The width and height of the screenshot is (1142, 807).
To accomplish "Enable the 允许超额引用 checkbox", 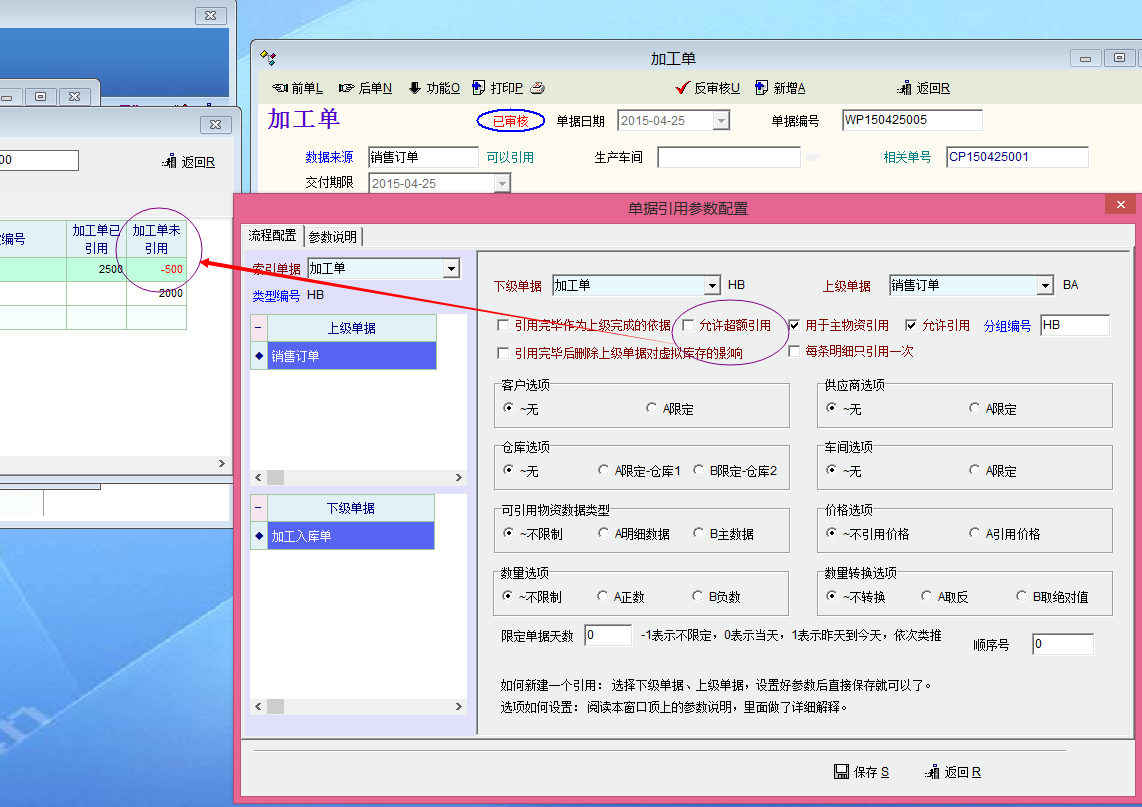I will tap(688, 325).
